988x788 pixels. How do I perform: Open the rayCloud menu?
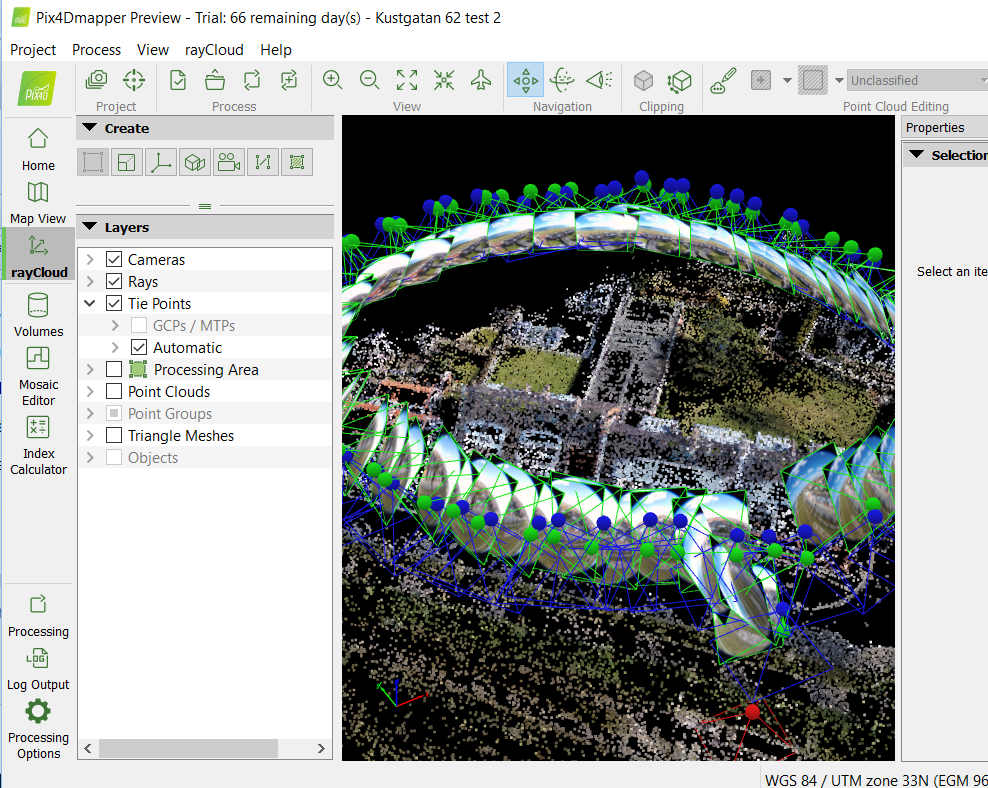tap(214, 50)
